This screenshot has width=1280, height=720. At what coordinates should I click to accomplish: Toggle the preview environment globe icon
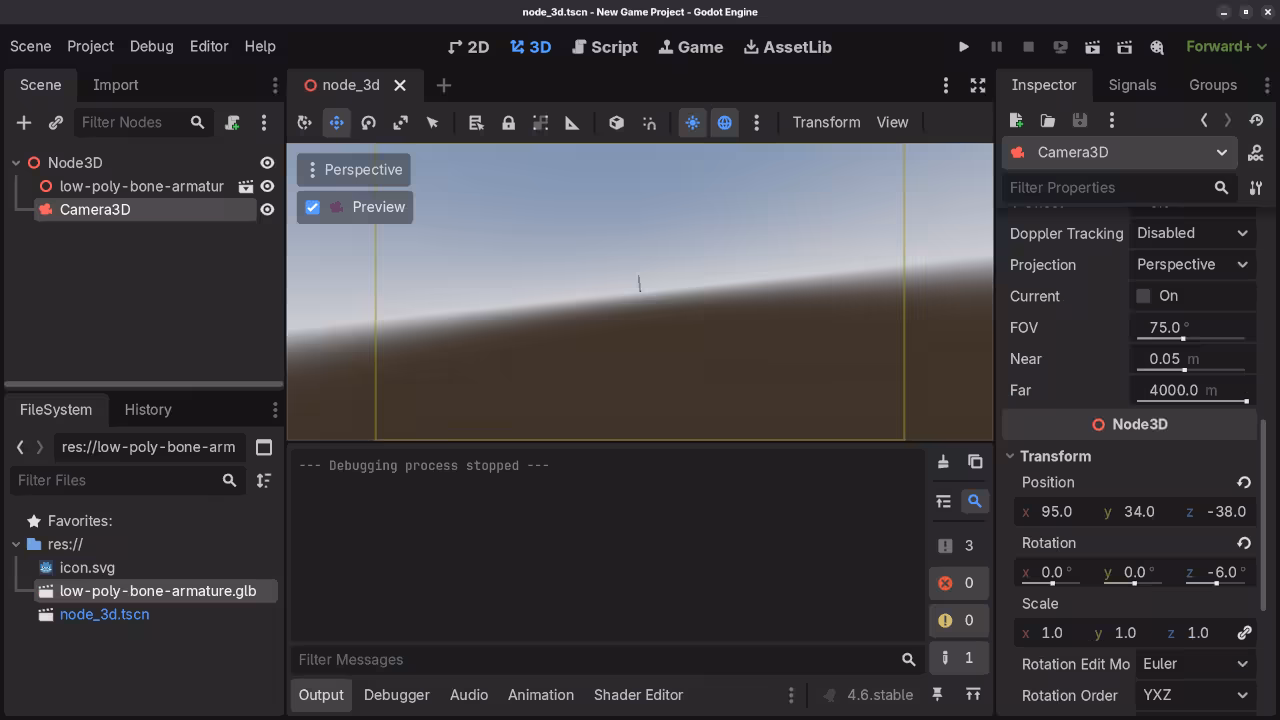point(722,122)
